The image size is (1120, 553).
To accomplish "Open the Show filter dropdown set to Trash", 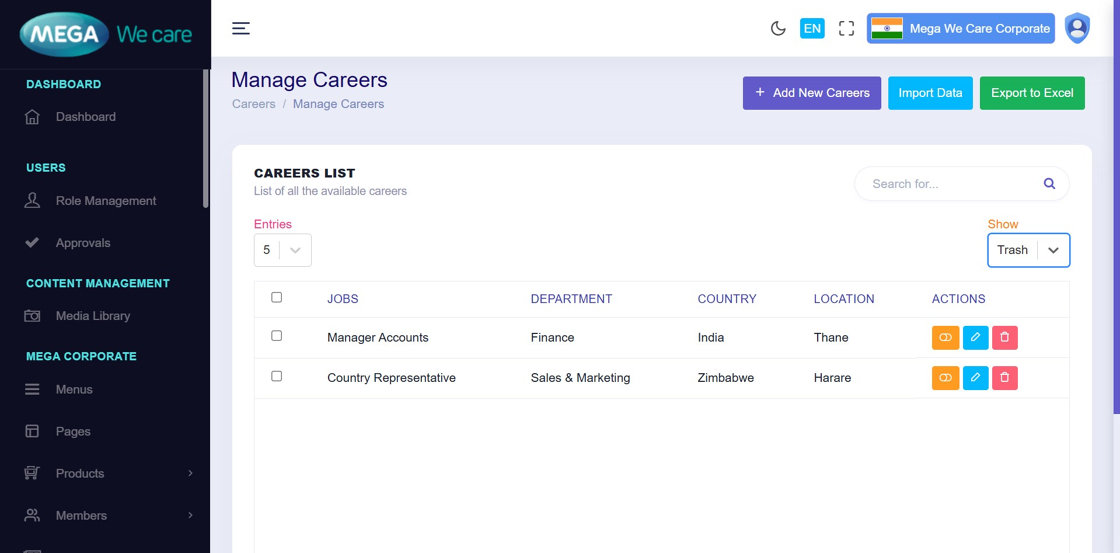I will 1028,250.
